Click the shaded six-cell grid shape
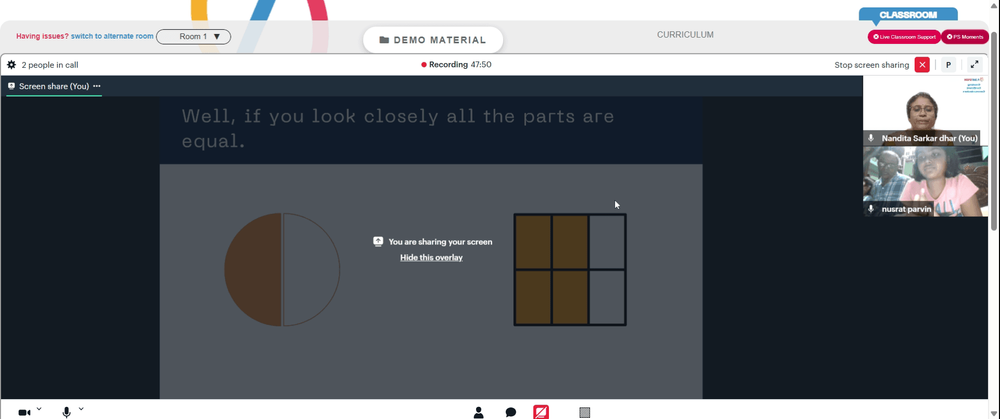Screen dimensions: 1000x419 pyautogui.click(x=570, y=270)
